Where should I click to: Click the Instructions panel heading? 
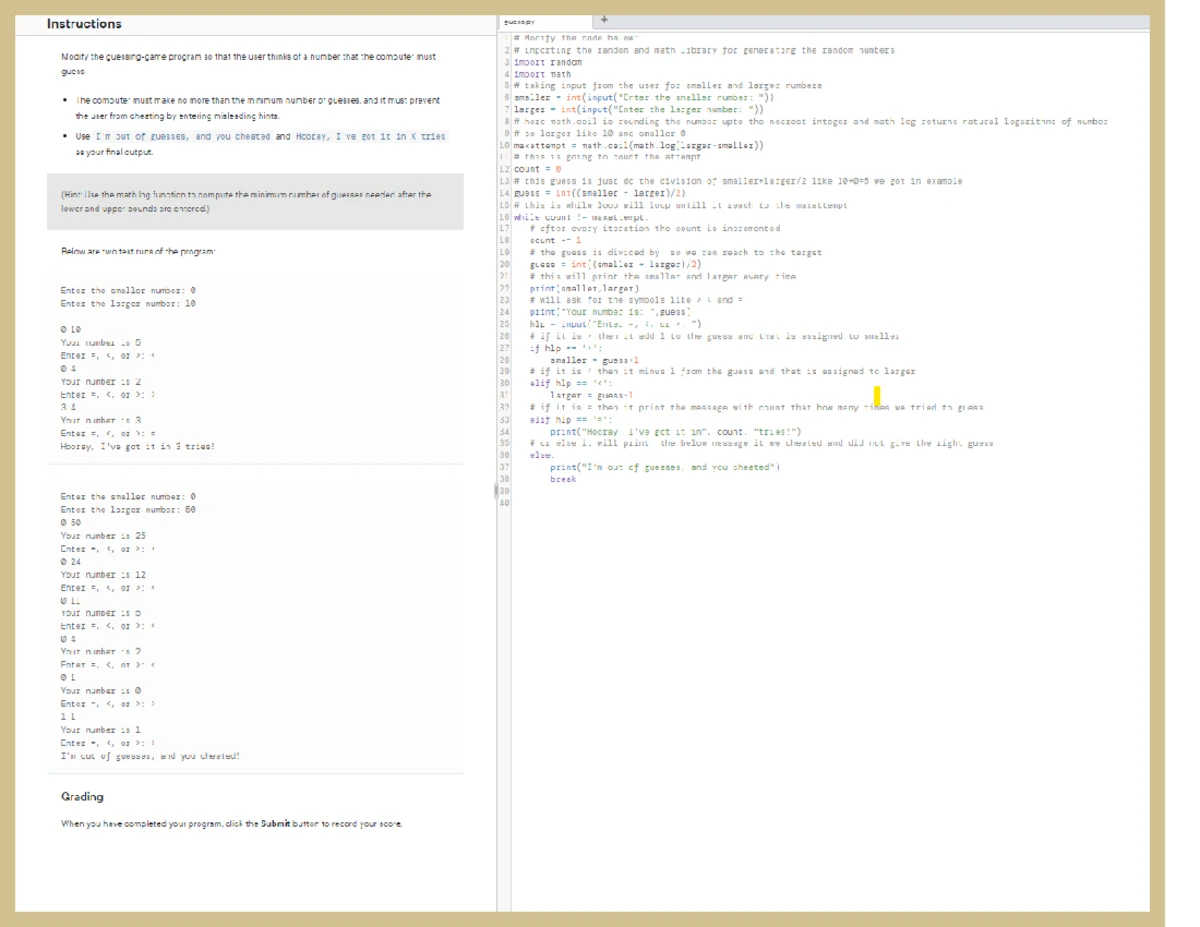[84, 24]
